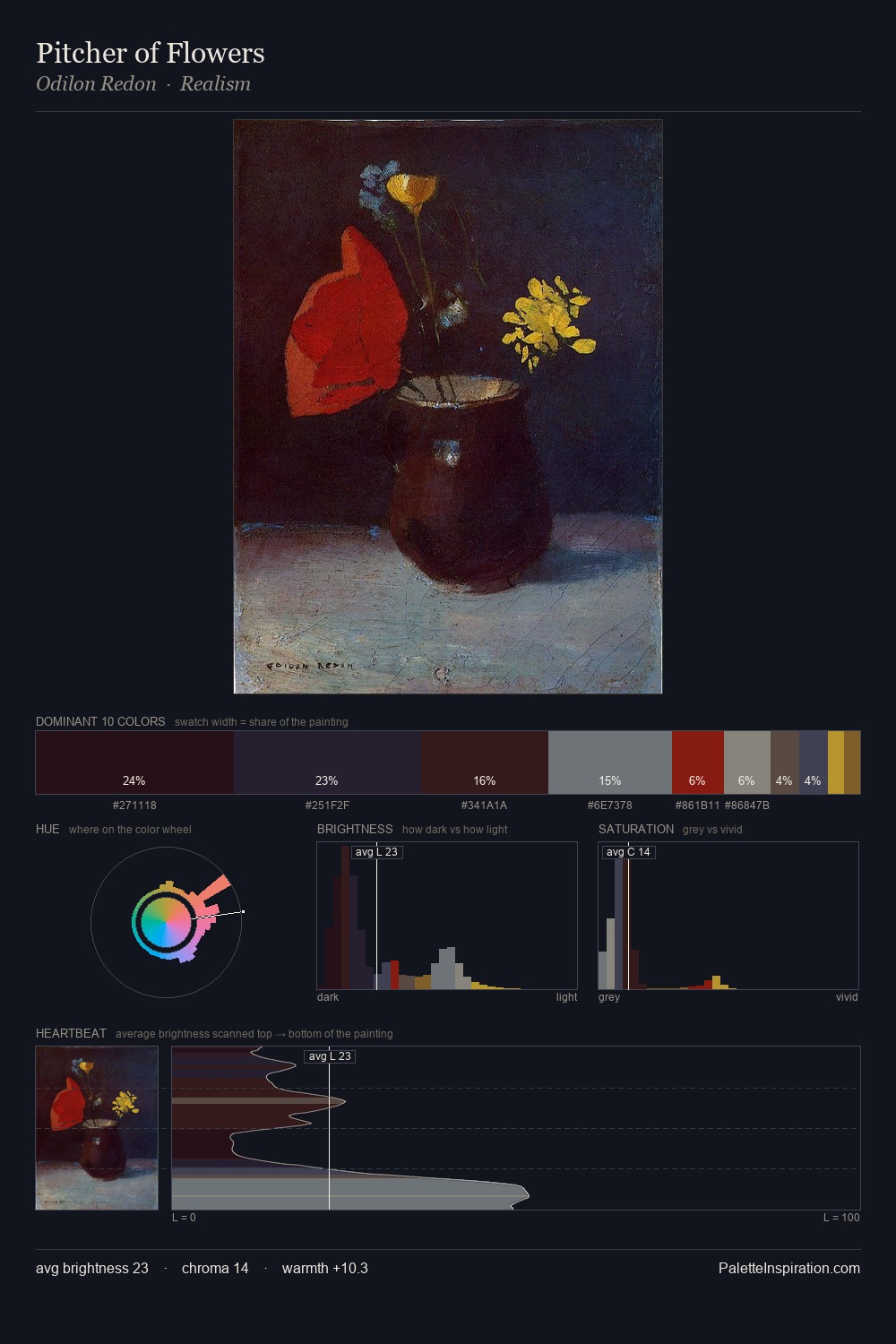The image size is (896, 1344).
Task: Click the avg brightness 23 footer text
Action: [x=92, y=1268]
